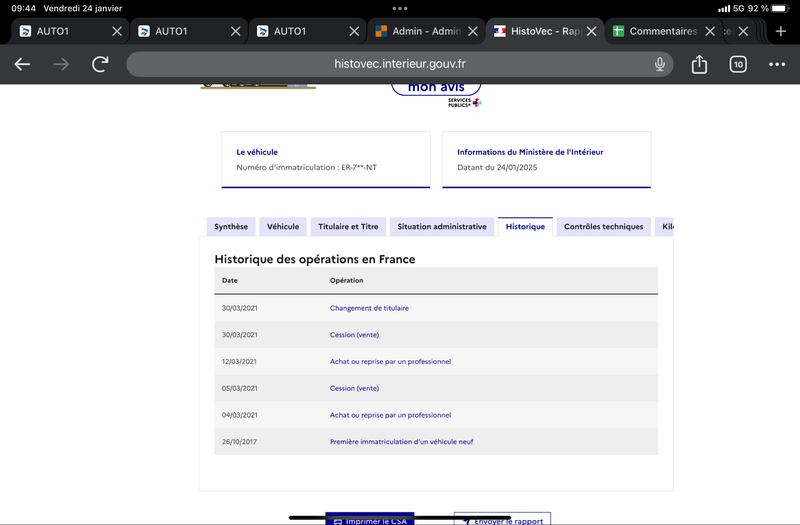800x525 pixels.
Task: Click the 'Le véhicule' card heading
Action: (x=257, y=152)
